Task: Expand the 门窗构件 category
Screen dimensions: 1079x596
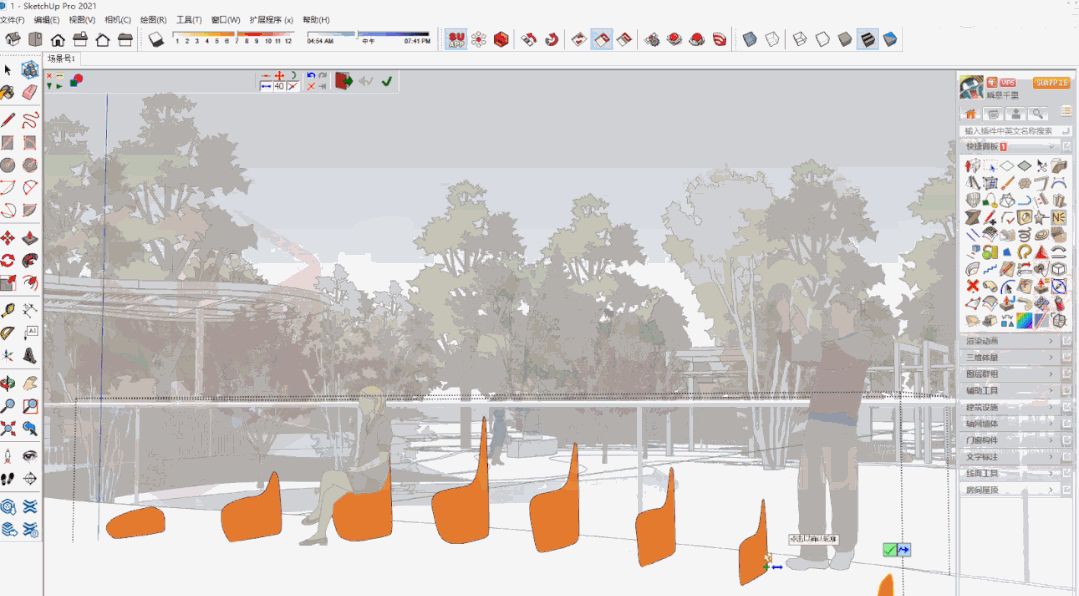Action: coord(1009,440)
